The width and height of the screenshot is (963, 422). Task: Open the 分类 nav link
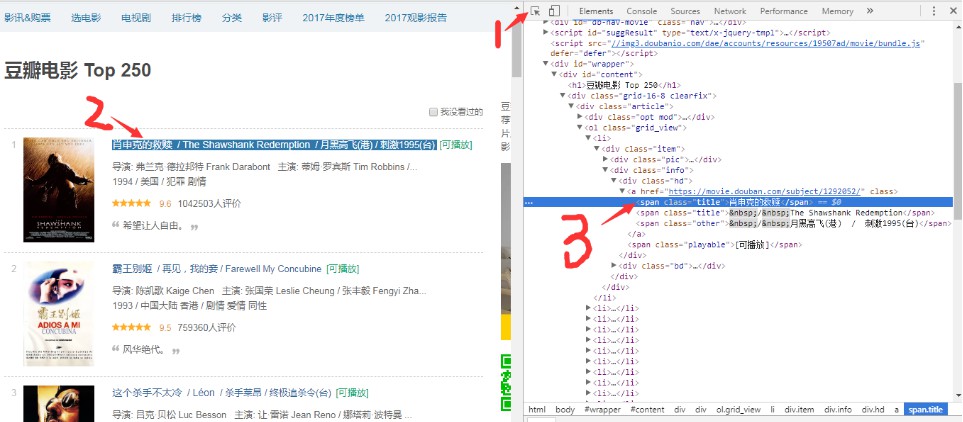(x=232, y=18)
